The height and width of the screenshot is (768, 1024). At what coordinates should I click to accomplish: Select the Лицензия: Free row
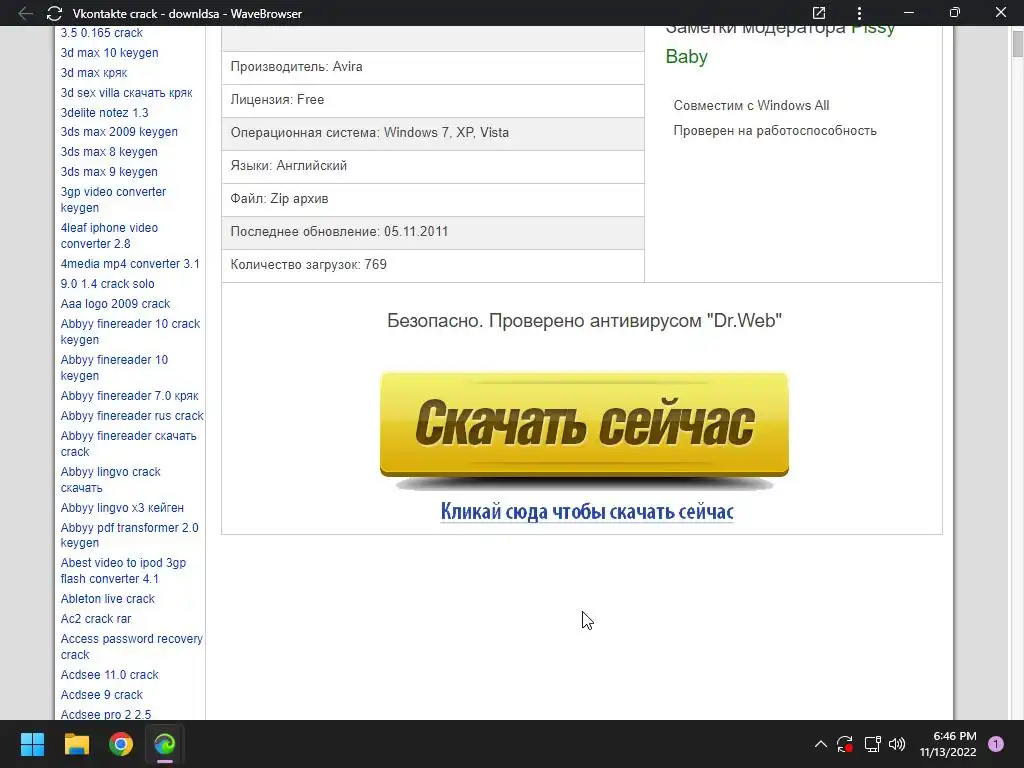pos(433,100)
